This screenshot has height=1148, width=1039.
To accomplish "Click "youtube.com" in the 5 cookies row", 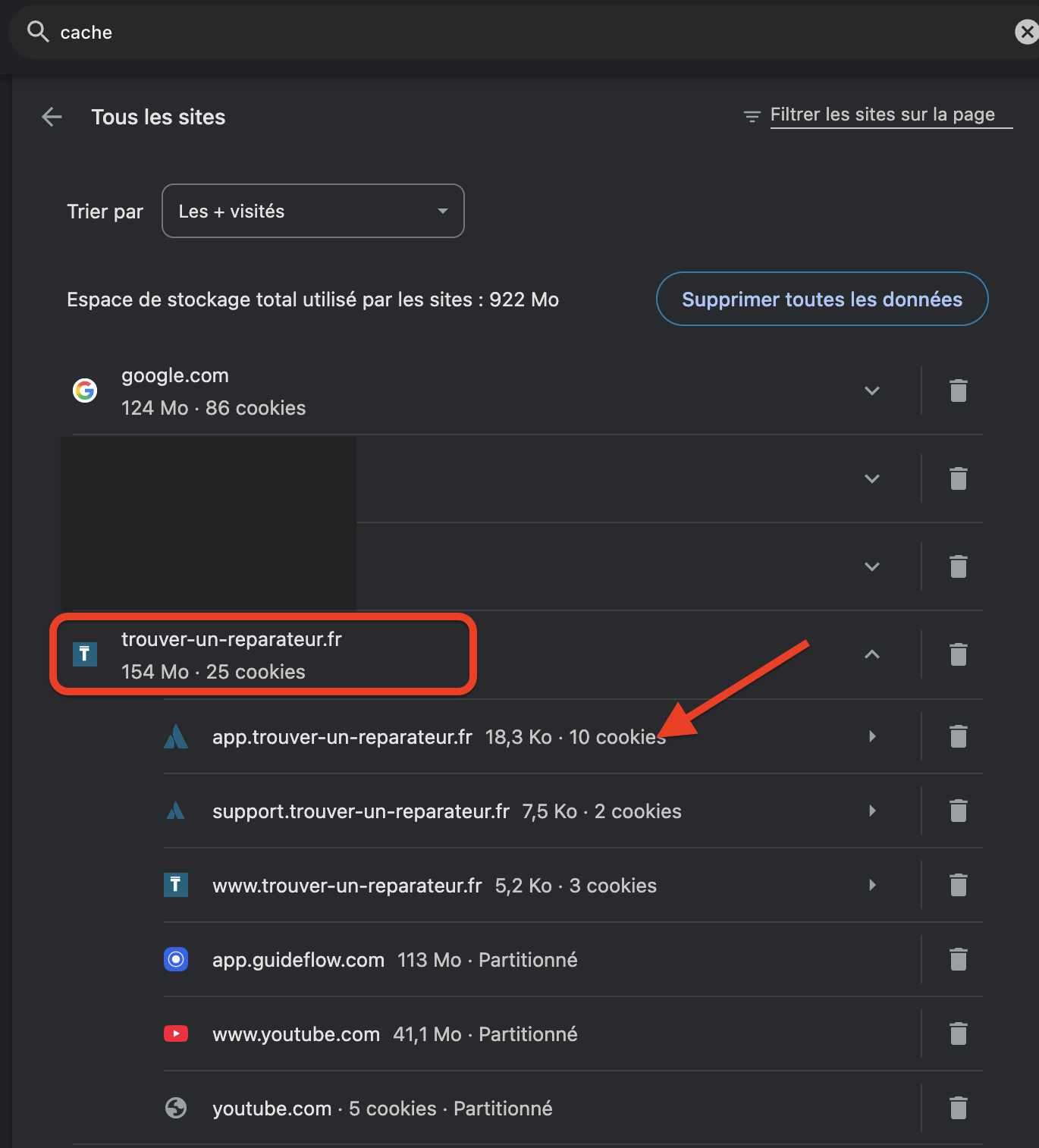I will (272, 1109).
